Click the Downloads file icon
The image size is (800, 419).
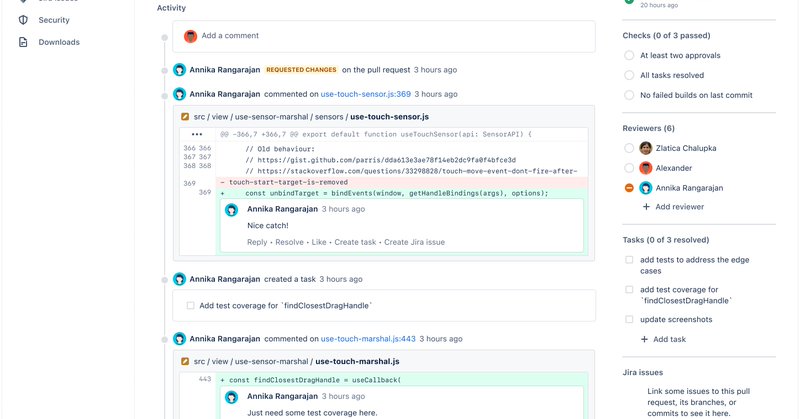pos(23,42)
